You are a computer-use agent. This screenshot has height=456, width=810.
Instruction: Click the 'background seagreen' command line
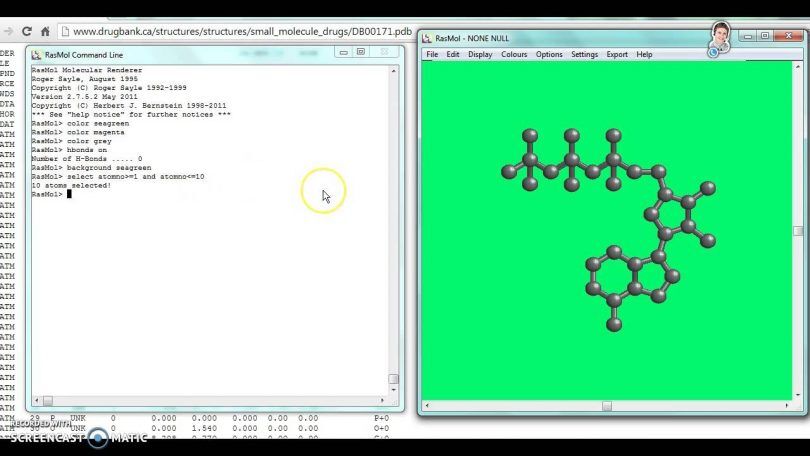point(91,168)
